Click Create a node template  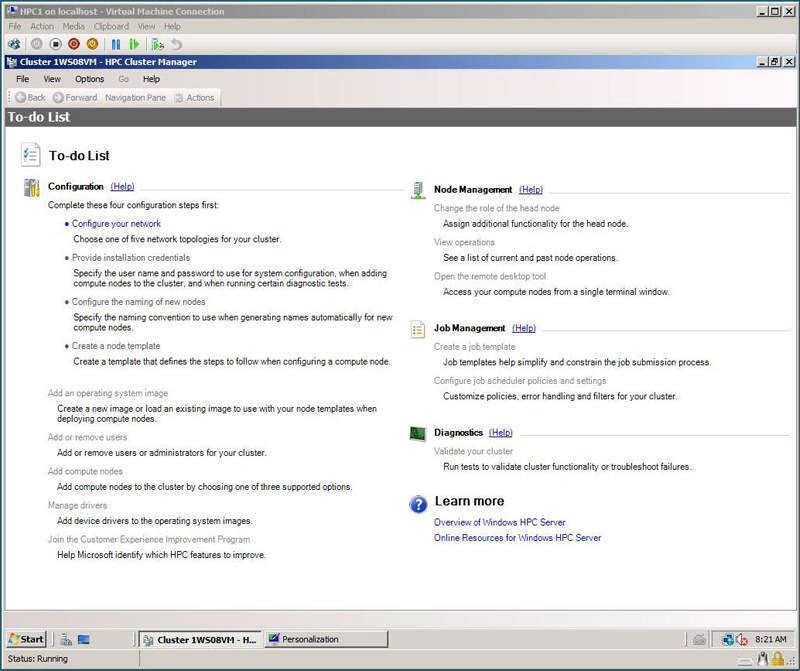pyautogui.click(x=116, y=346)
